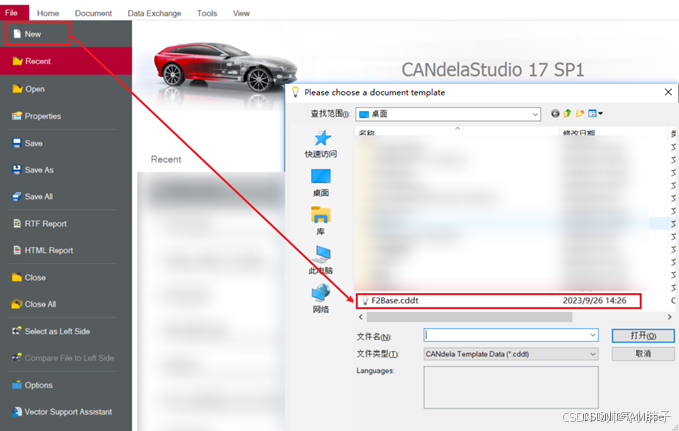Viewport: 679px width, 431px height.
Task: Expand the file name combo box arrow
Action: tap(593, 335)
